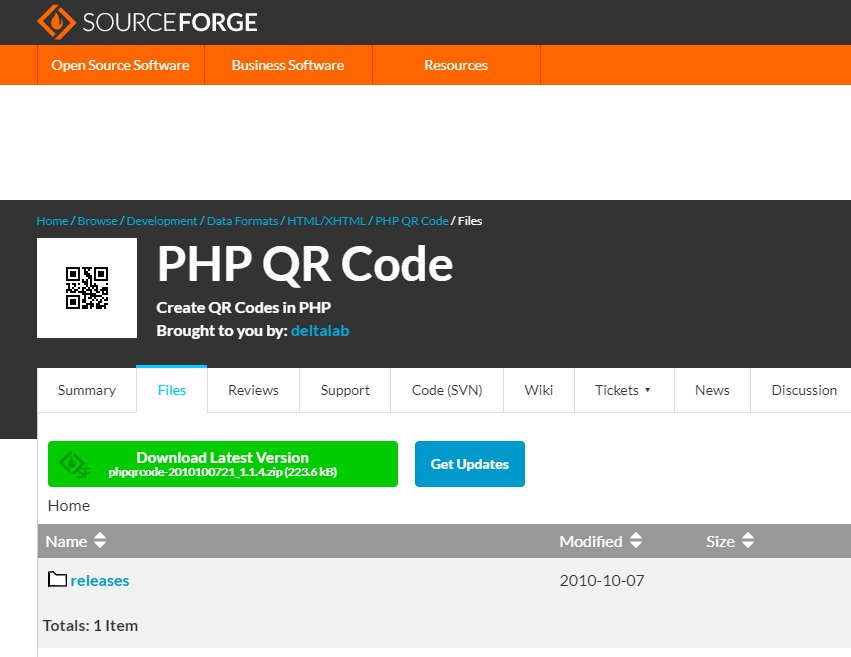Click Download Latest Version button

[223, 464]
